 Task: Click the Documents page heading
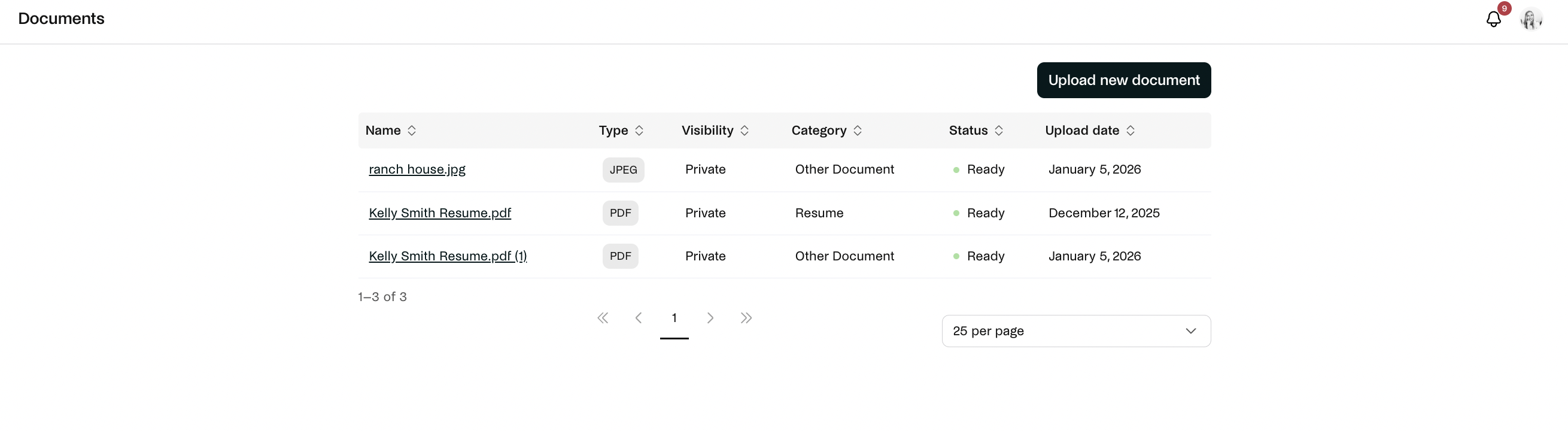pos(61,19)
